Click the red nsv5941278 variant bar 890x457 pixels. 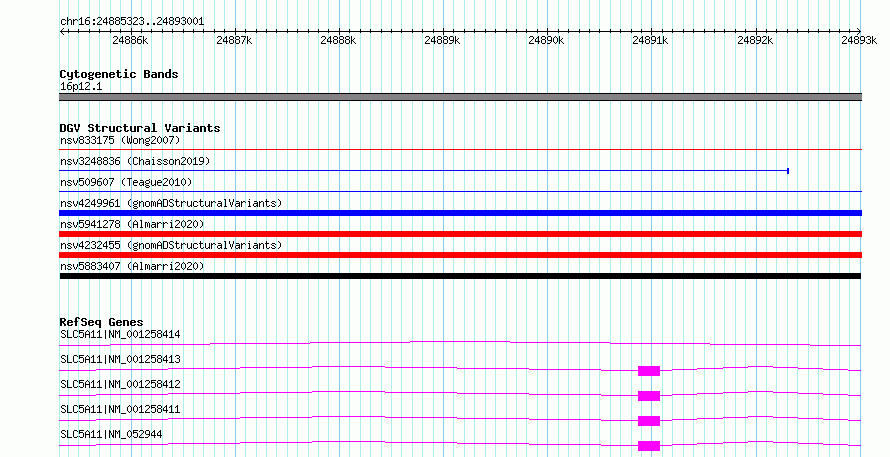point(460,234)
